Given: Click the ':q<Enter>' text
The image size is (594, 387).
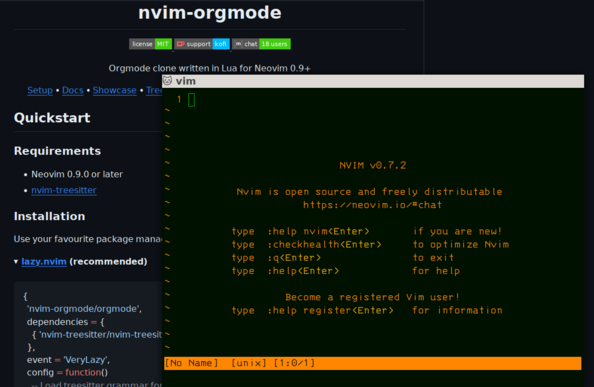Looking at the screenshot, I should [294, 258].
